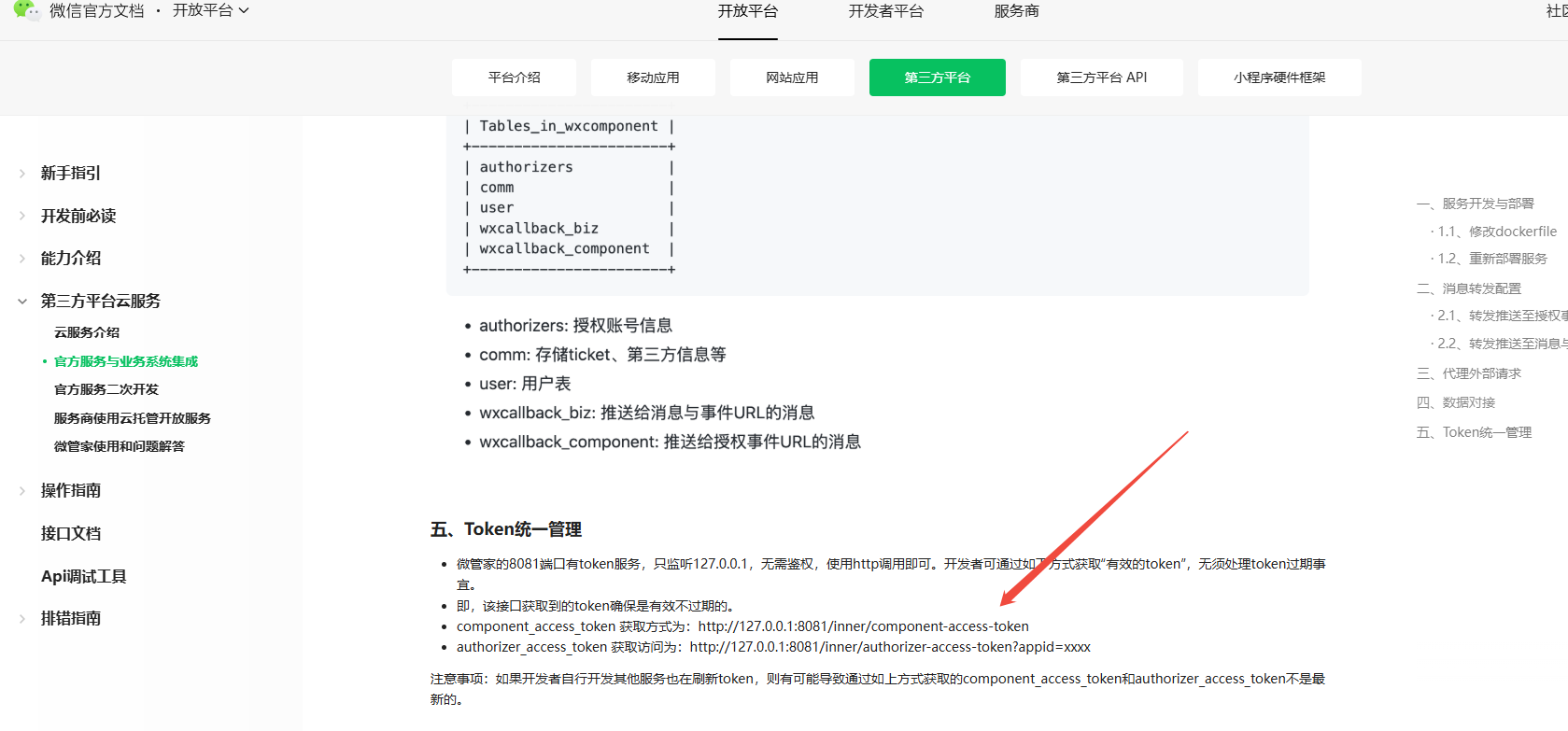The width and height of the screenshot is (1568, 731).
Task: Open the 网站应用 section button
Action: pos(792,77)
